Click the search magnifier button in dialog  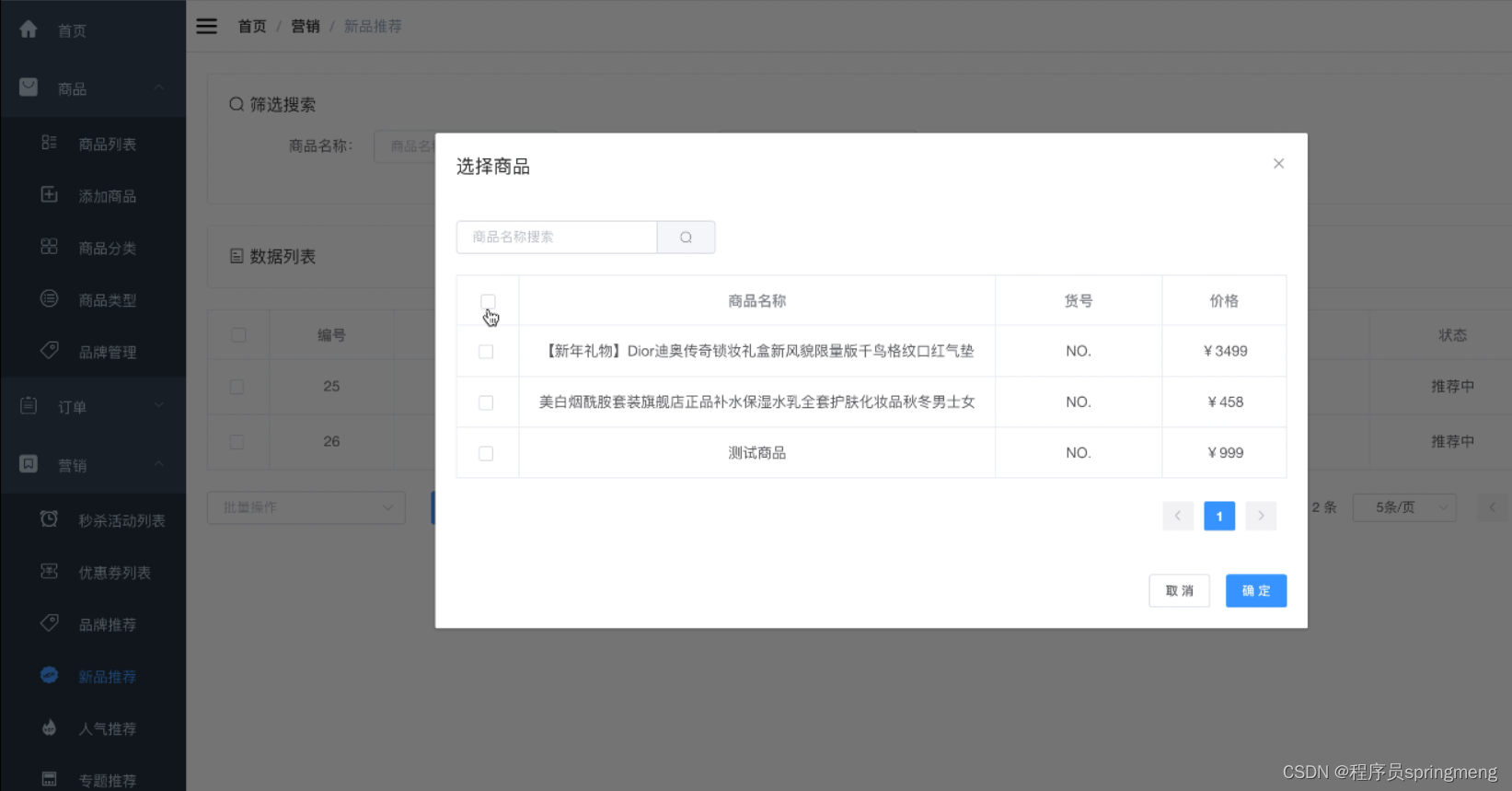click(686, 238)
